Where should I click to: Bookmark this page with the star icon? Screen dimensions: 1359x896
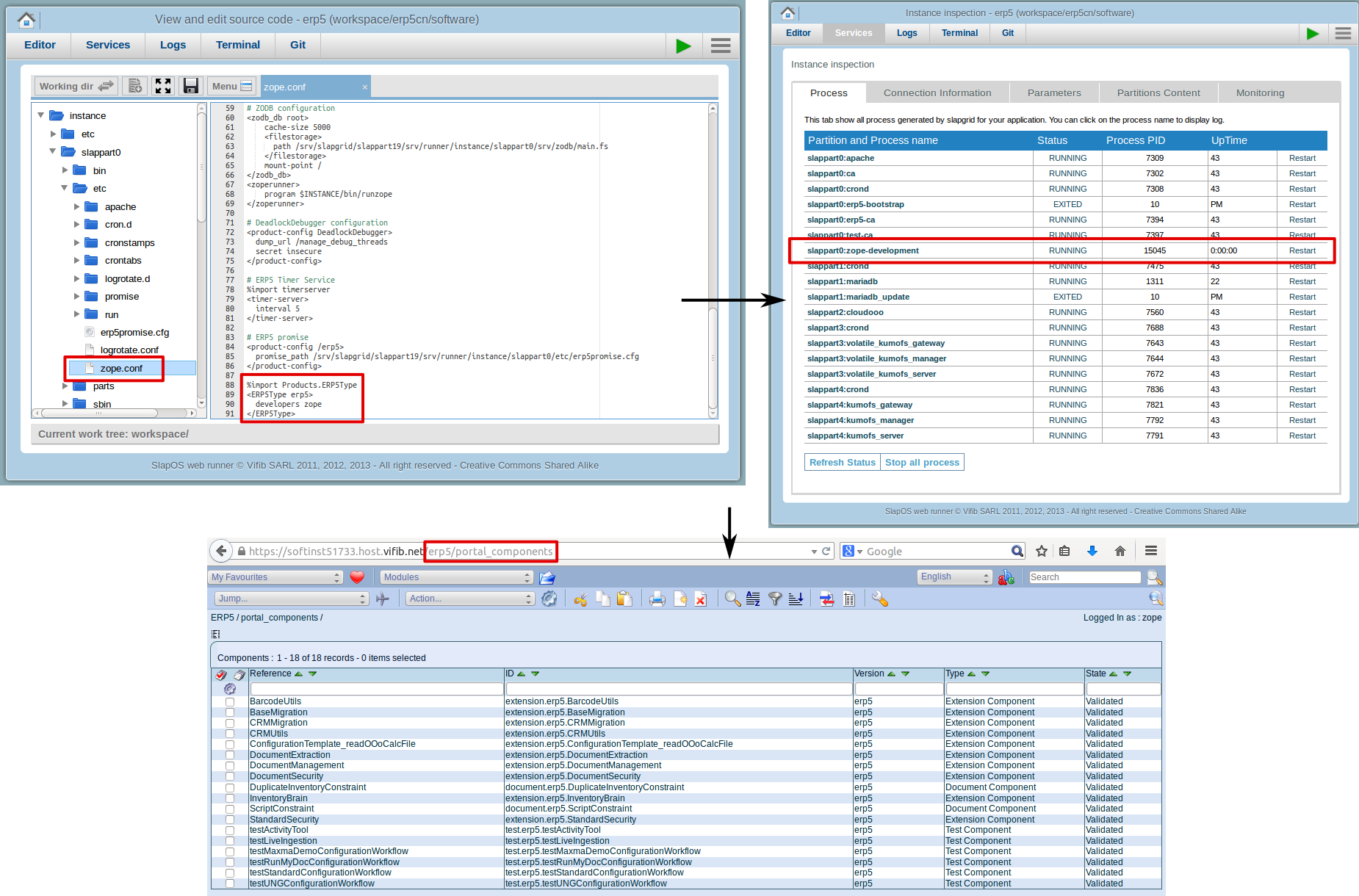click(1041, 551)
